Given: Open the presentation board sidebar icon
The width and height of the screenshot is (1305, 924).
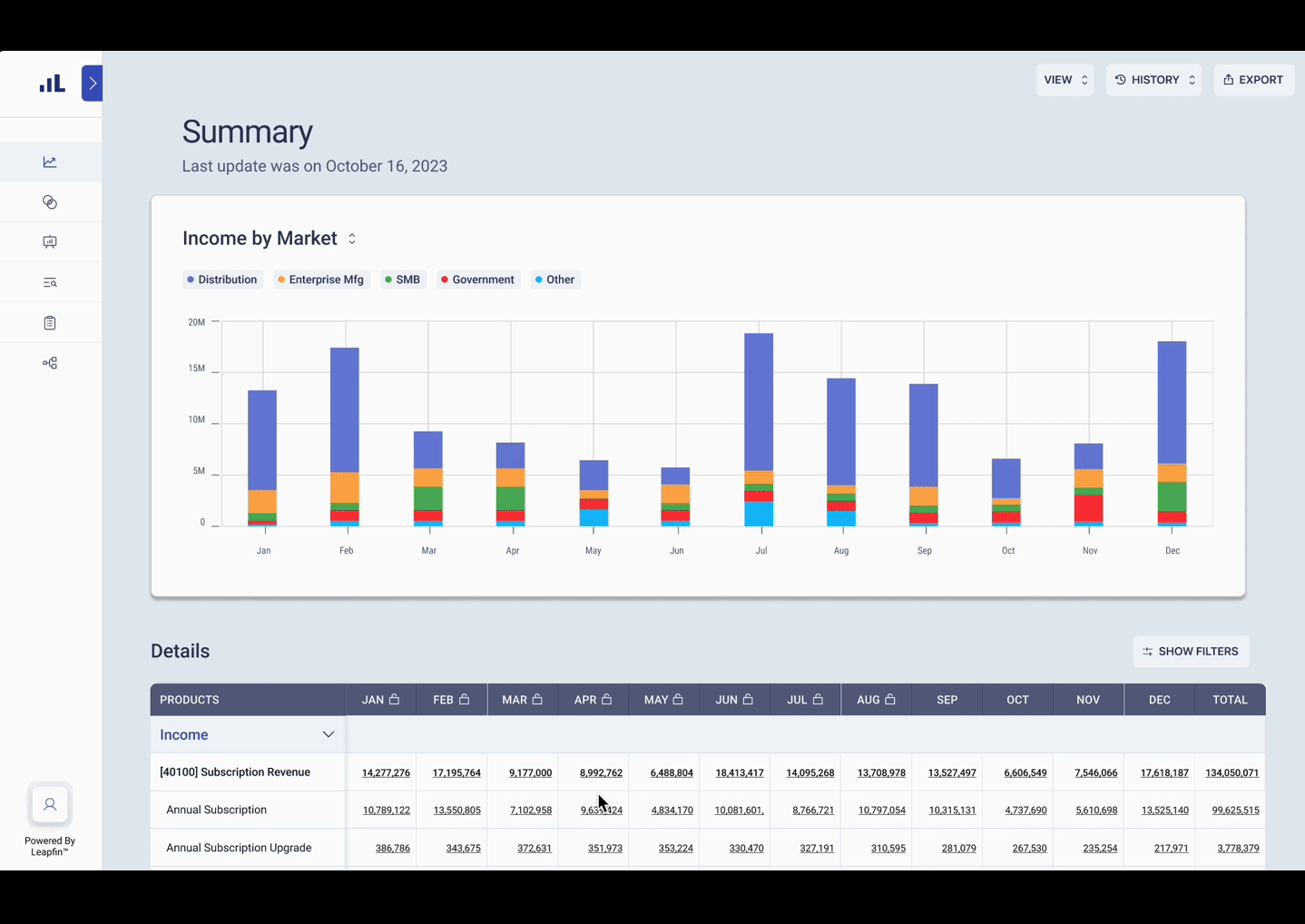Looking at the screenshot, I should tap(50, 242).
